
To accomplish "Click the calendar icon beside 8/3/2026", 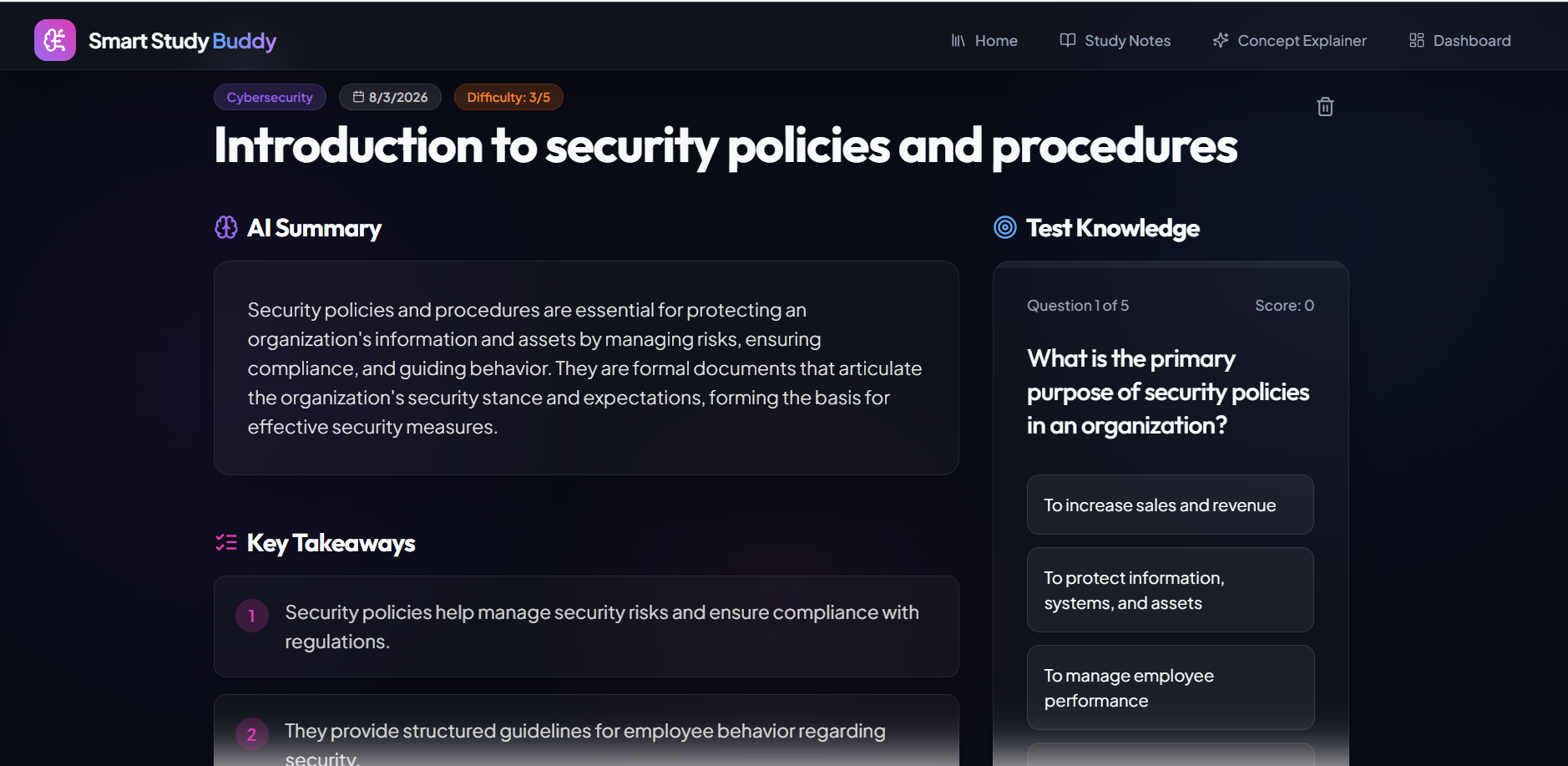I will click(358, 97).
